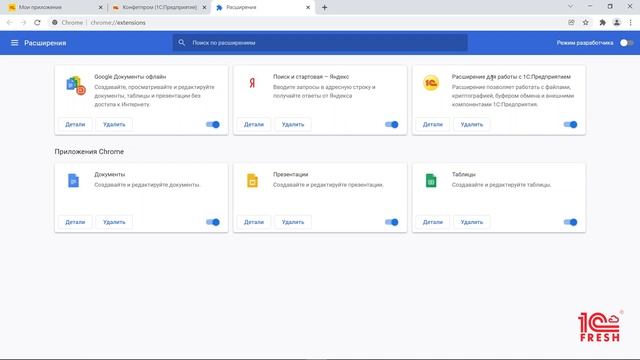640x360 pixels.
Task: Click the Документы app icon
Action: click(x=73, y=180)
